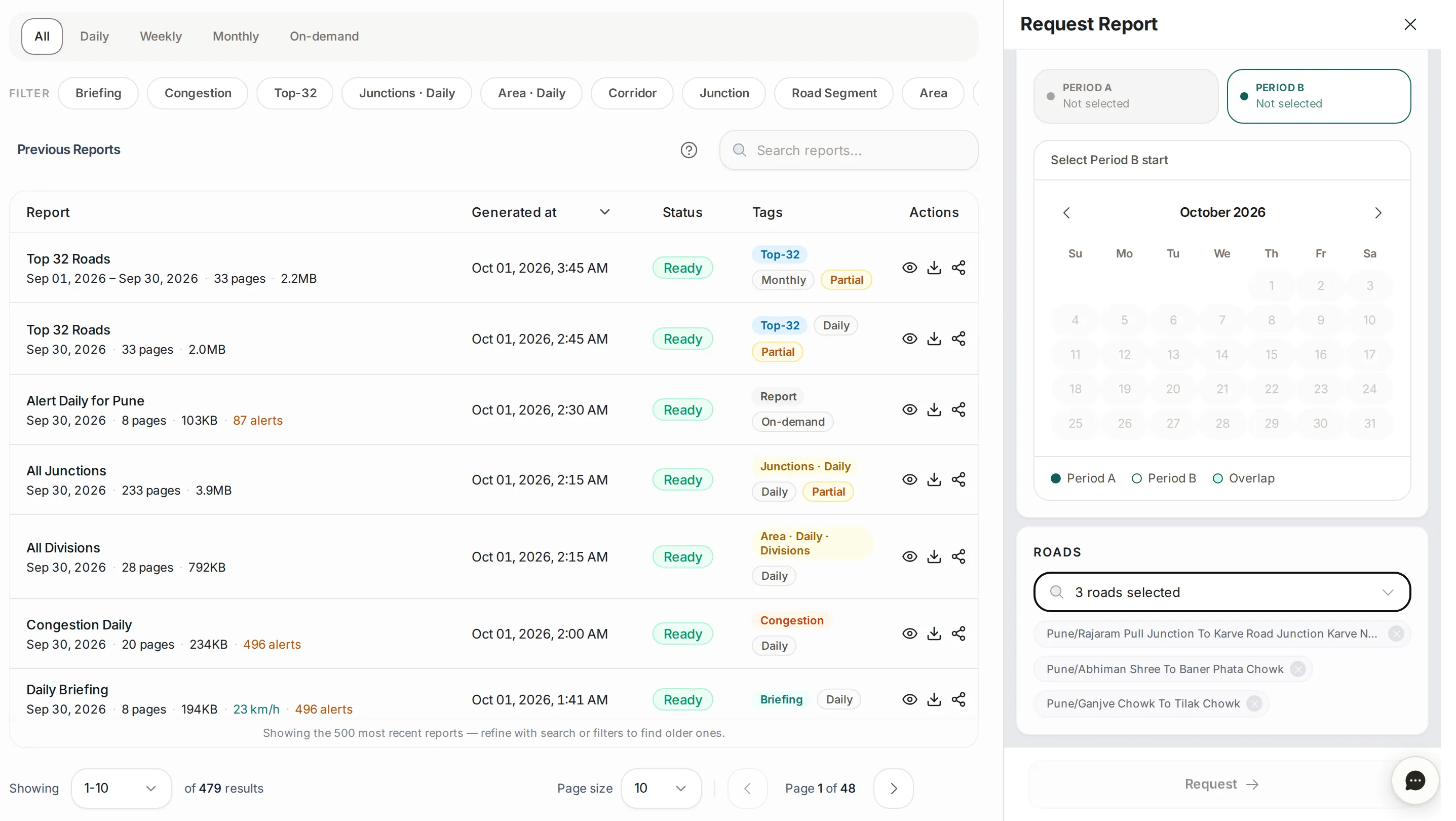This screenshot has width=1456, height=821.
Task: Close the Request Report panel
Action: click(x=1410, y=24)
